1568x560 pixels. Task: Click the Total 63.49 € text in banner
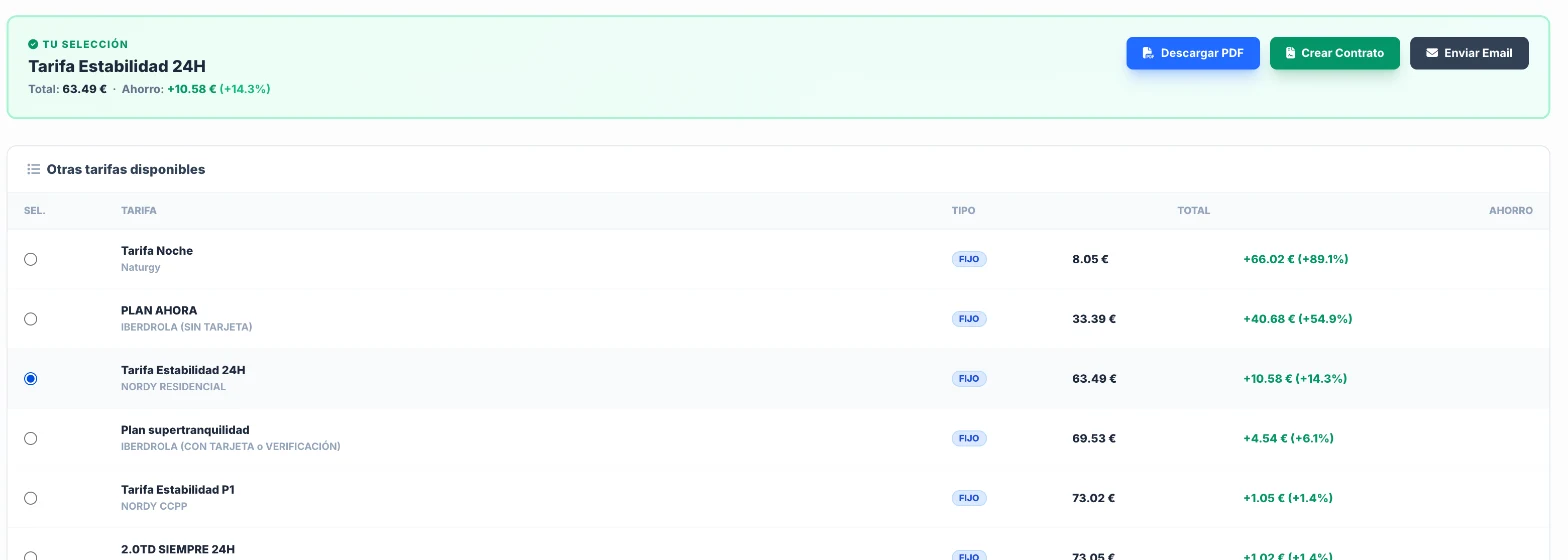(67, 89)
